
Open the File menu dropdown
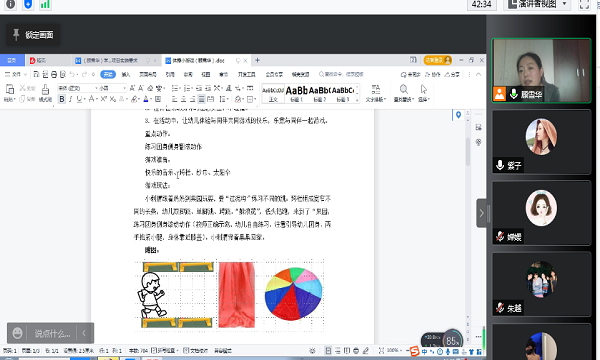pyautogui.click(x=16, y=74)
